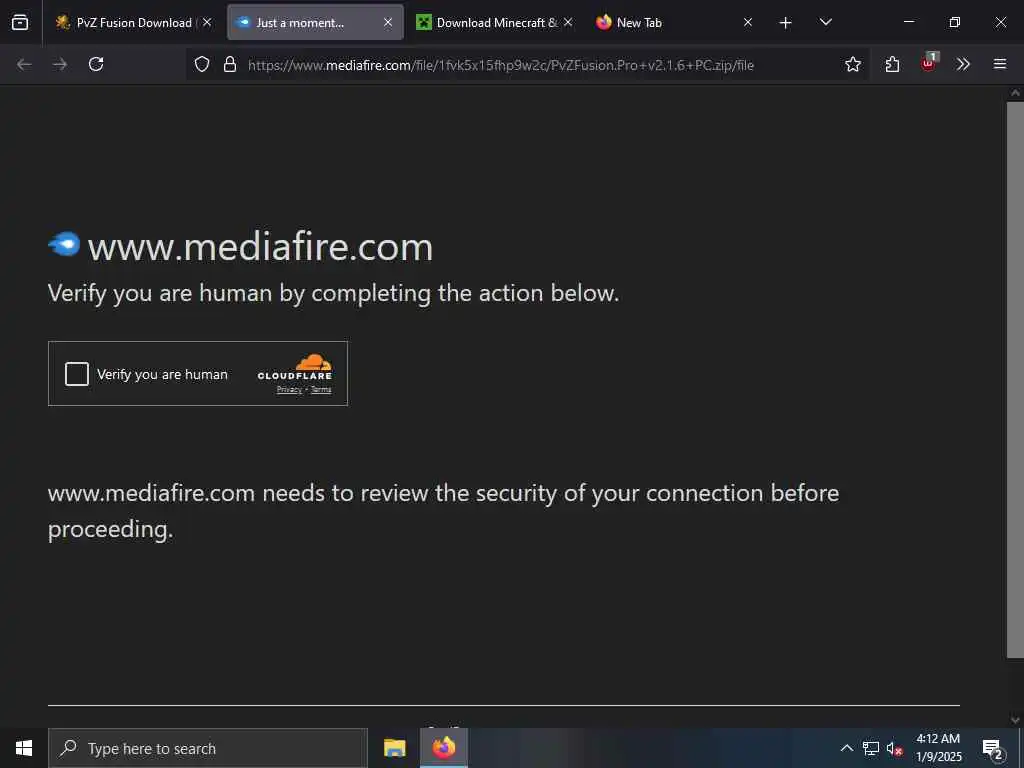Bookmark this page with star icon
The image size is (1024, 768).
pyautogui.click(x=852, y=64)
